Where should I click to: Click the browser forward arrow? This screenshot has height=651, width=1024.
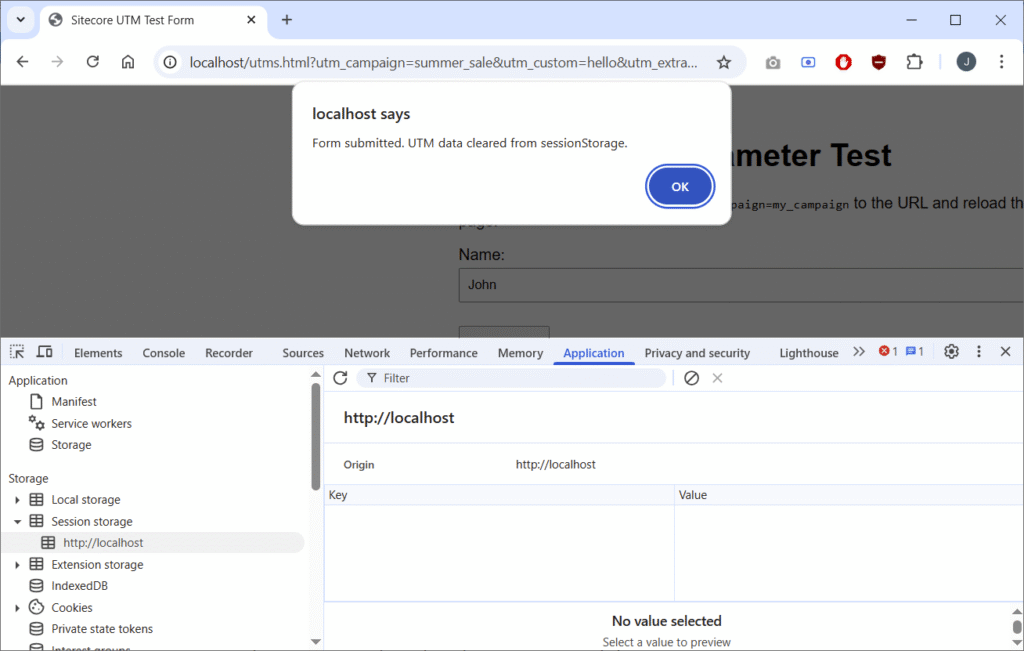[x=57, y=62]
